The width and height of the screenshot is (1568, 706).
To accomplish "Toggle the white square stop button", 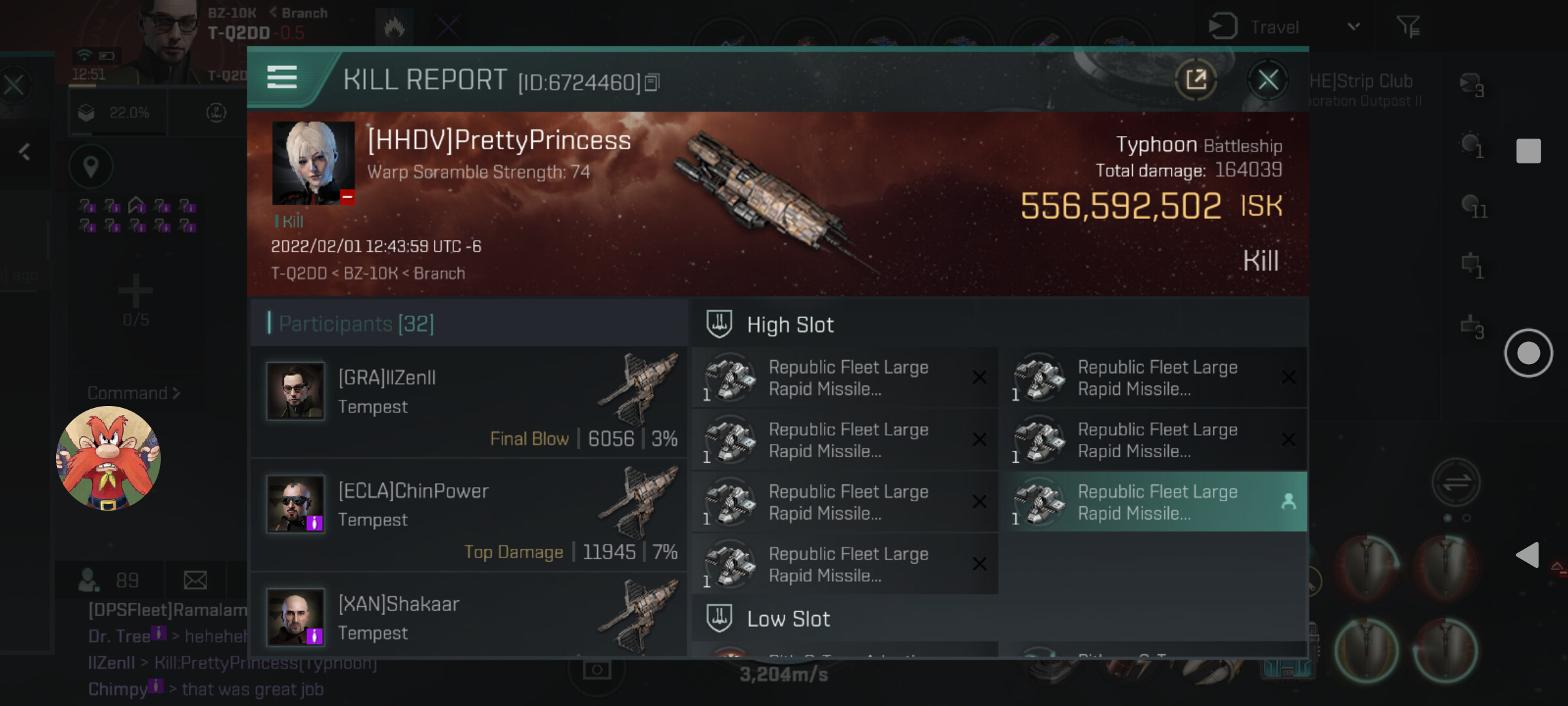I will click(1527, 151).
